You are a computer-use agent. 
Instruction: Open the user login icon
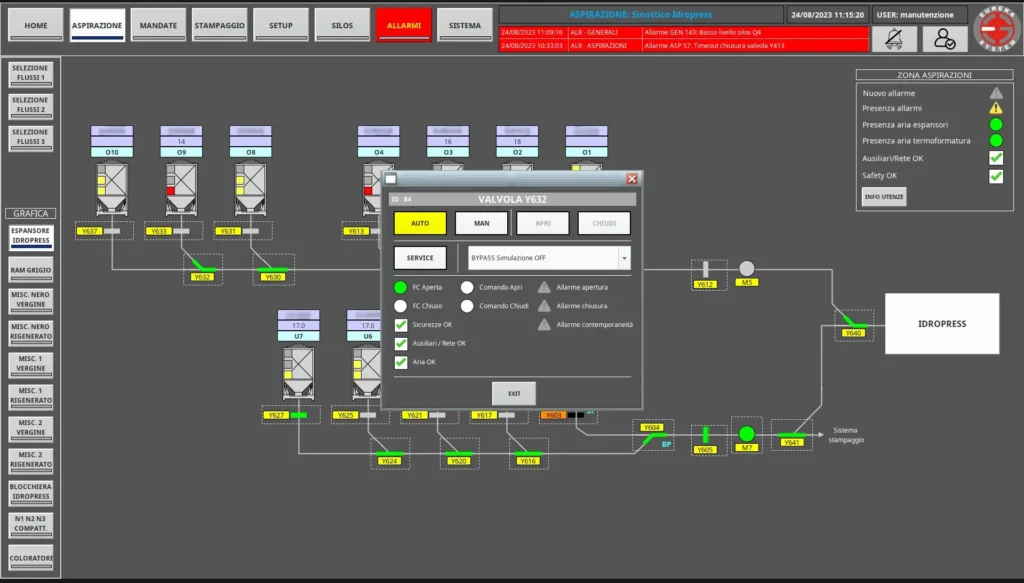(x=944, y=39)
